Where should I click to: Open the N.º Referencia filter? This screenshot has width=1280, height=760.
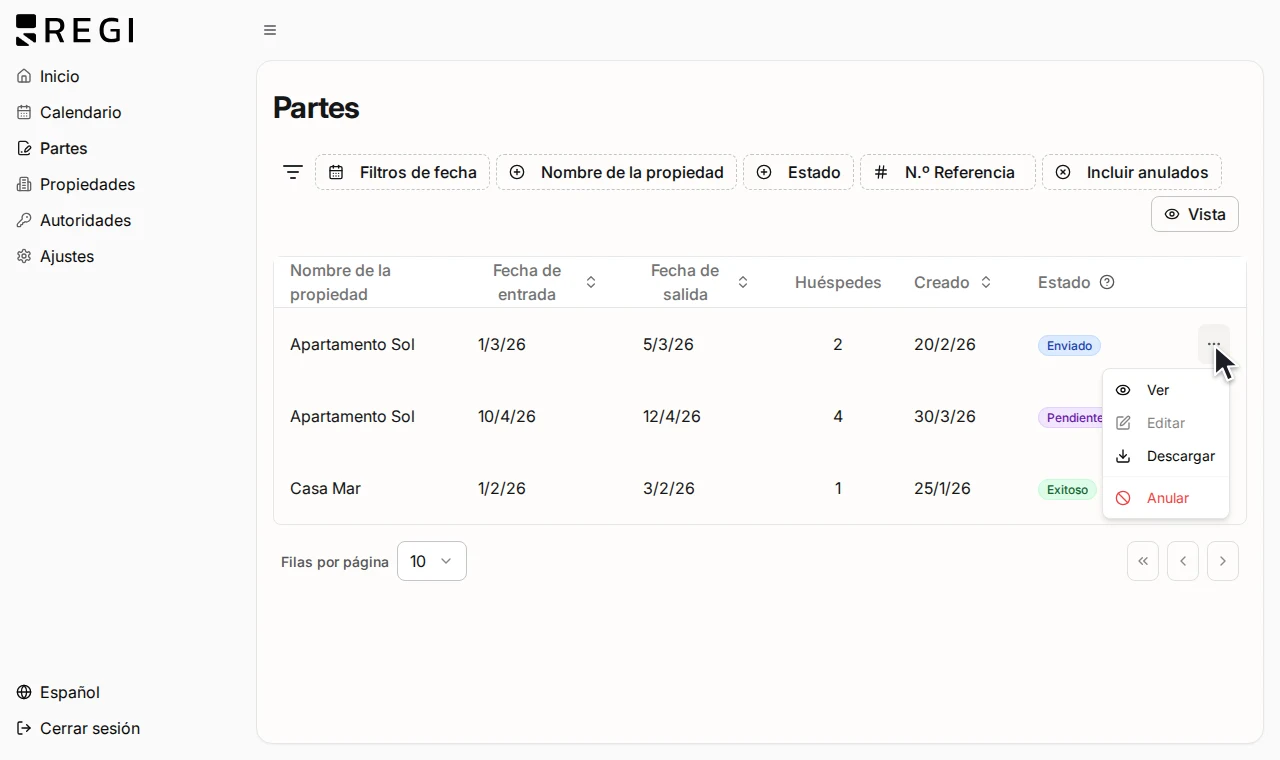pyautogui.click(x=947, y=172)
